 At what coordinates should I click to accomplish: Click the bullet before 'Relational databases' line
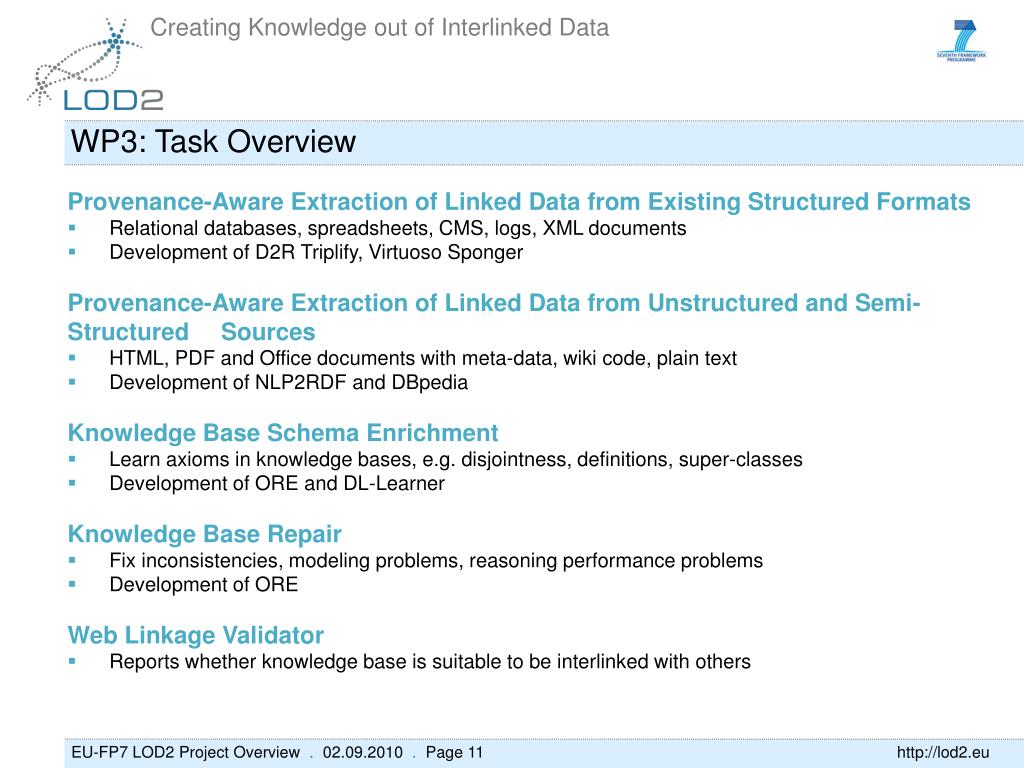(x=73, y=228)
